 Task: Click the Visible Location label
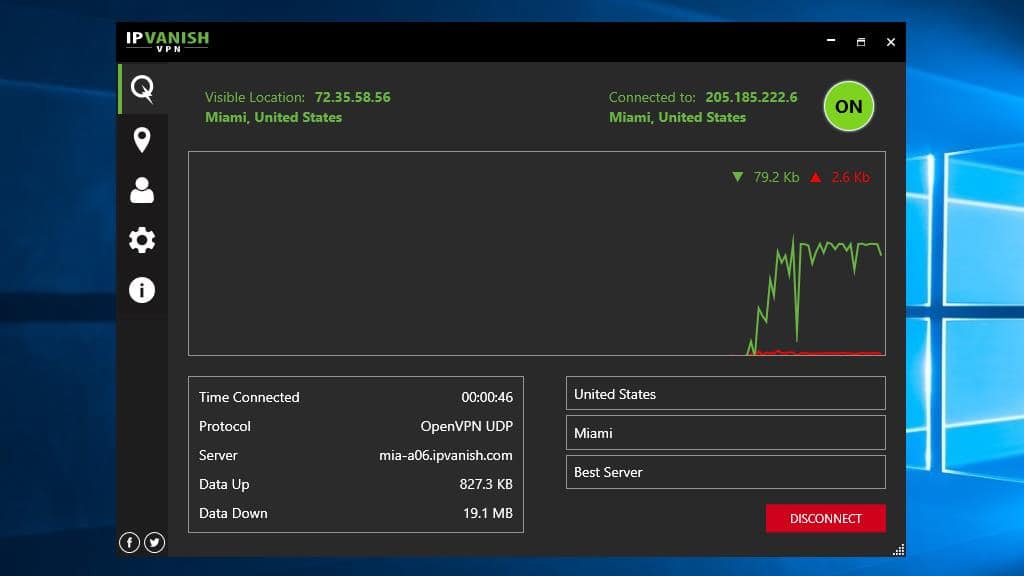coord(255,97)
